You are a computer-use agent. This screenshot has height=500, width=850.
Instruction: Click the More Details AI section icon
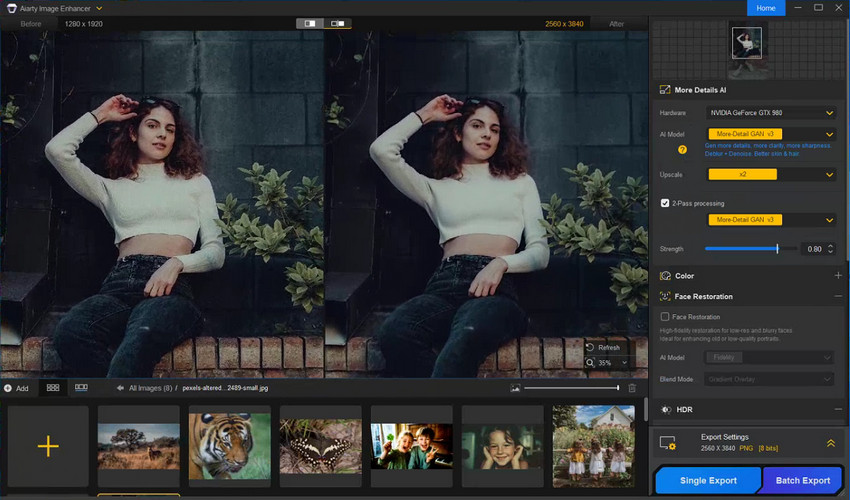tap(665, 90)
